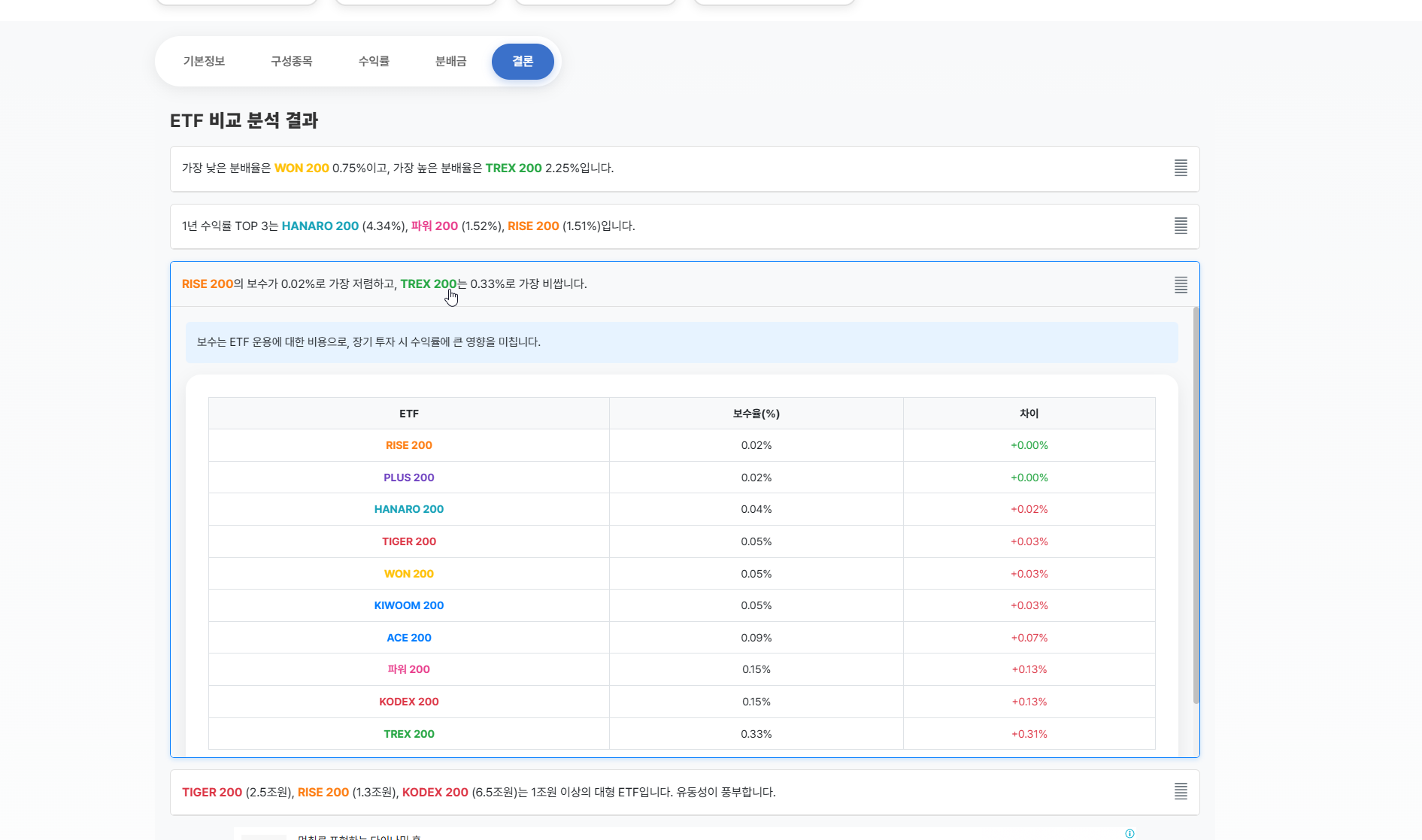Open the 기본정보 tab
1422x840 pixels.
204,62
